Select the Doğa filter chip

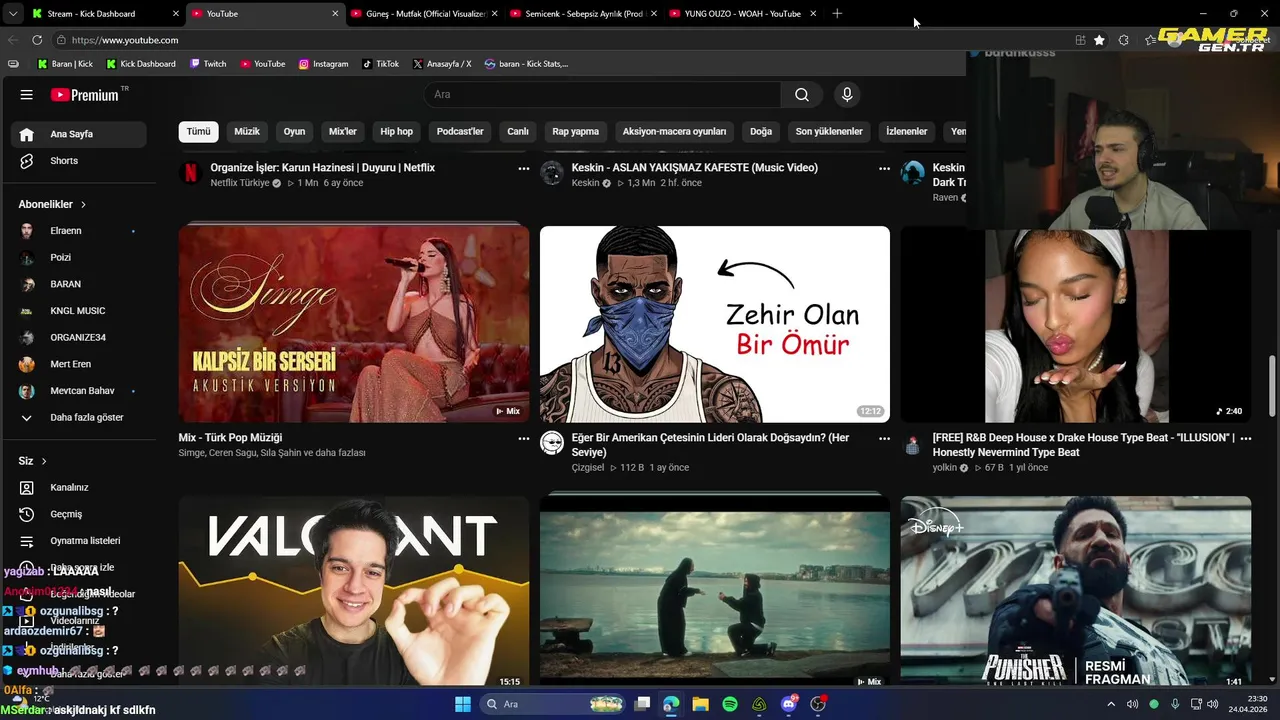(x=761, y=132)
